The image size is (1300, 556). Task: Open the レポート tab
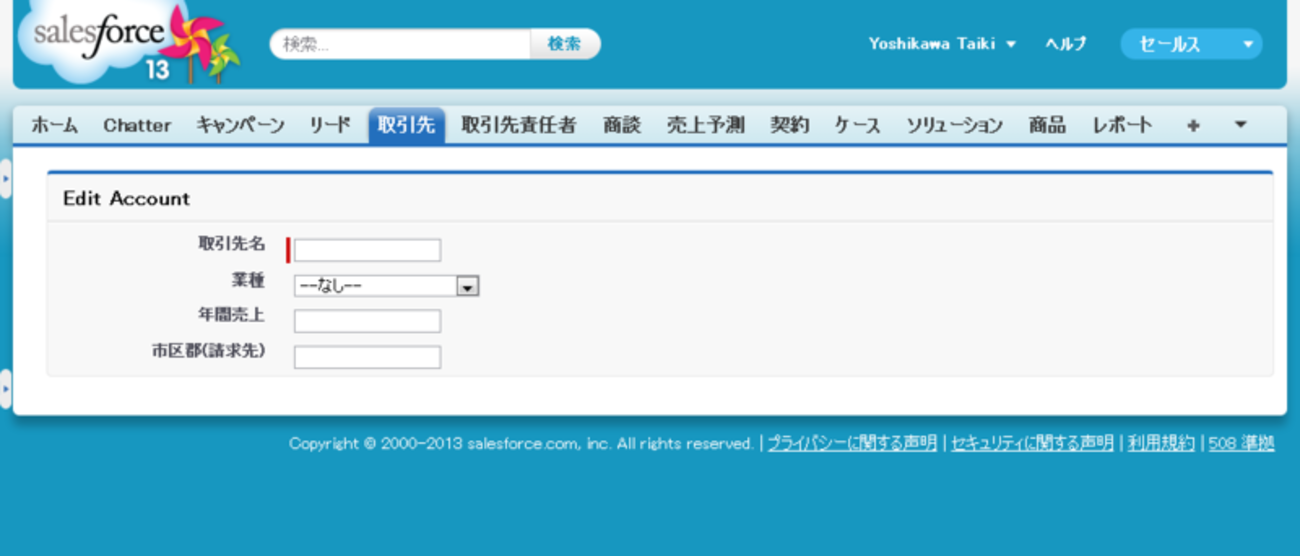click(x=1122, y=126)
